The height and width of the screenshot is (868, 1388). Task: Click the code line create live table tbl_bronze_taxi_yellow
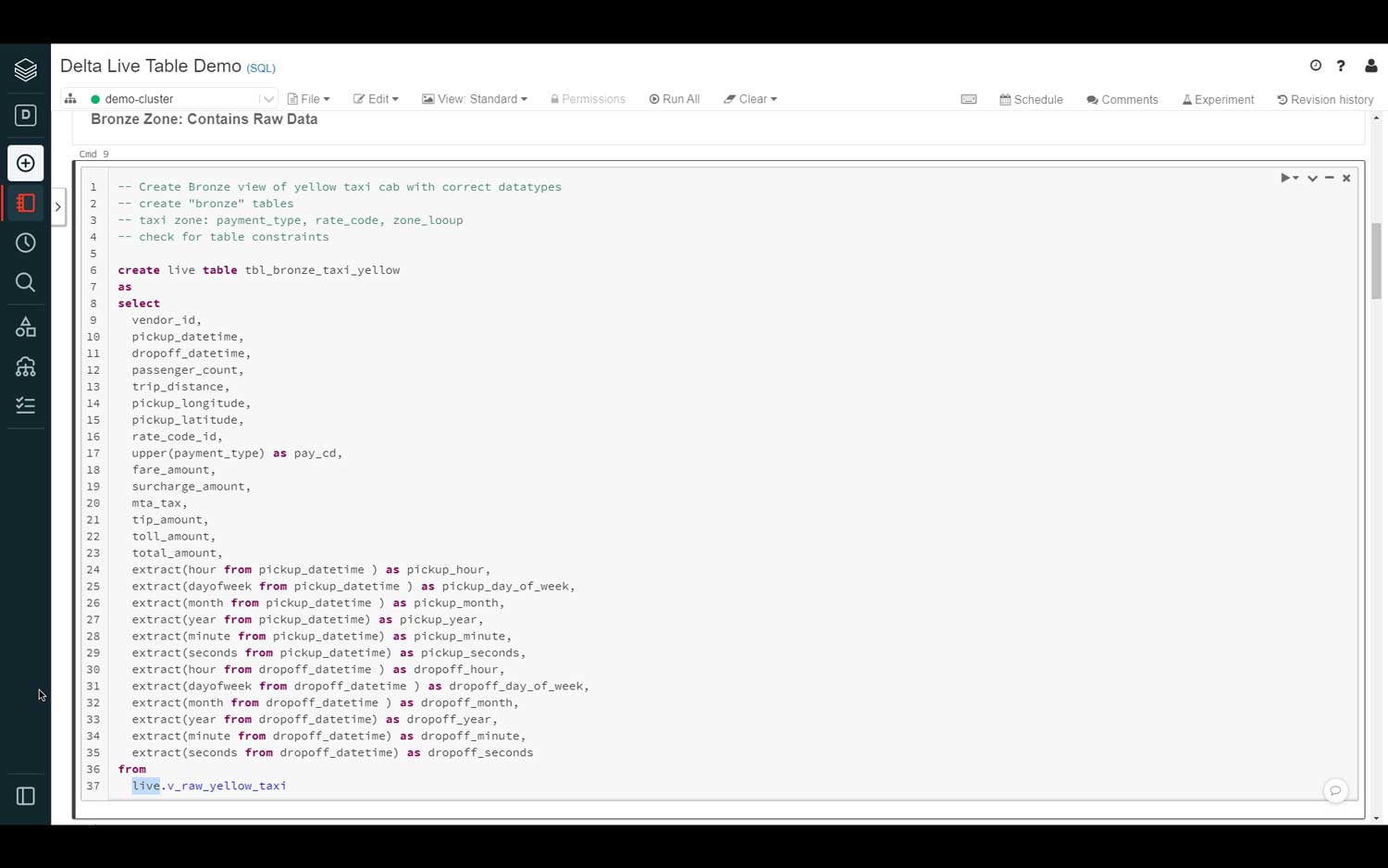coord(259,270)
